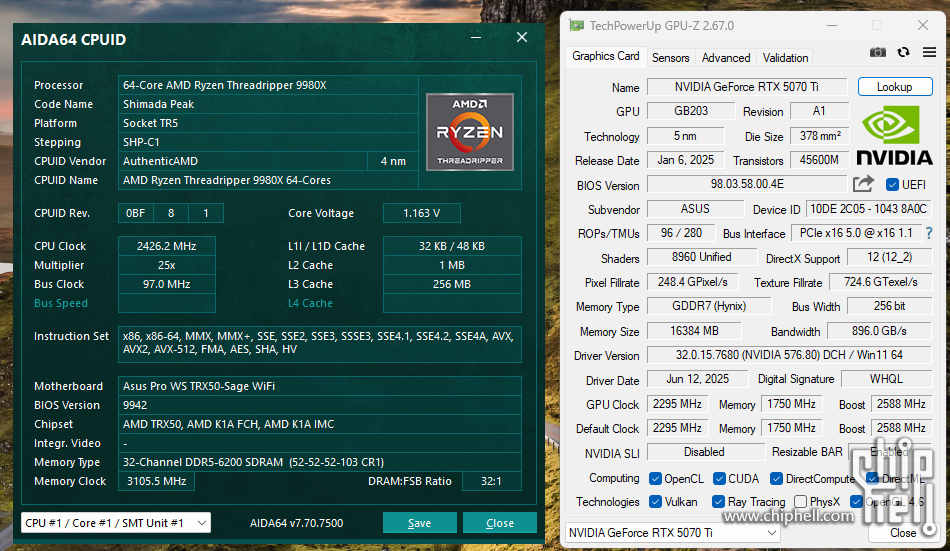Click the NVIDIA SLI Disabled field
Screen dimensions: 950x551
click(704, 452)
